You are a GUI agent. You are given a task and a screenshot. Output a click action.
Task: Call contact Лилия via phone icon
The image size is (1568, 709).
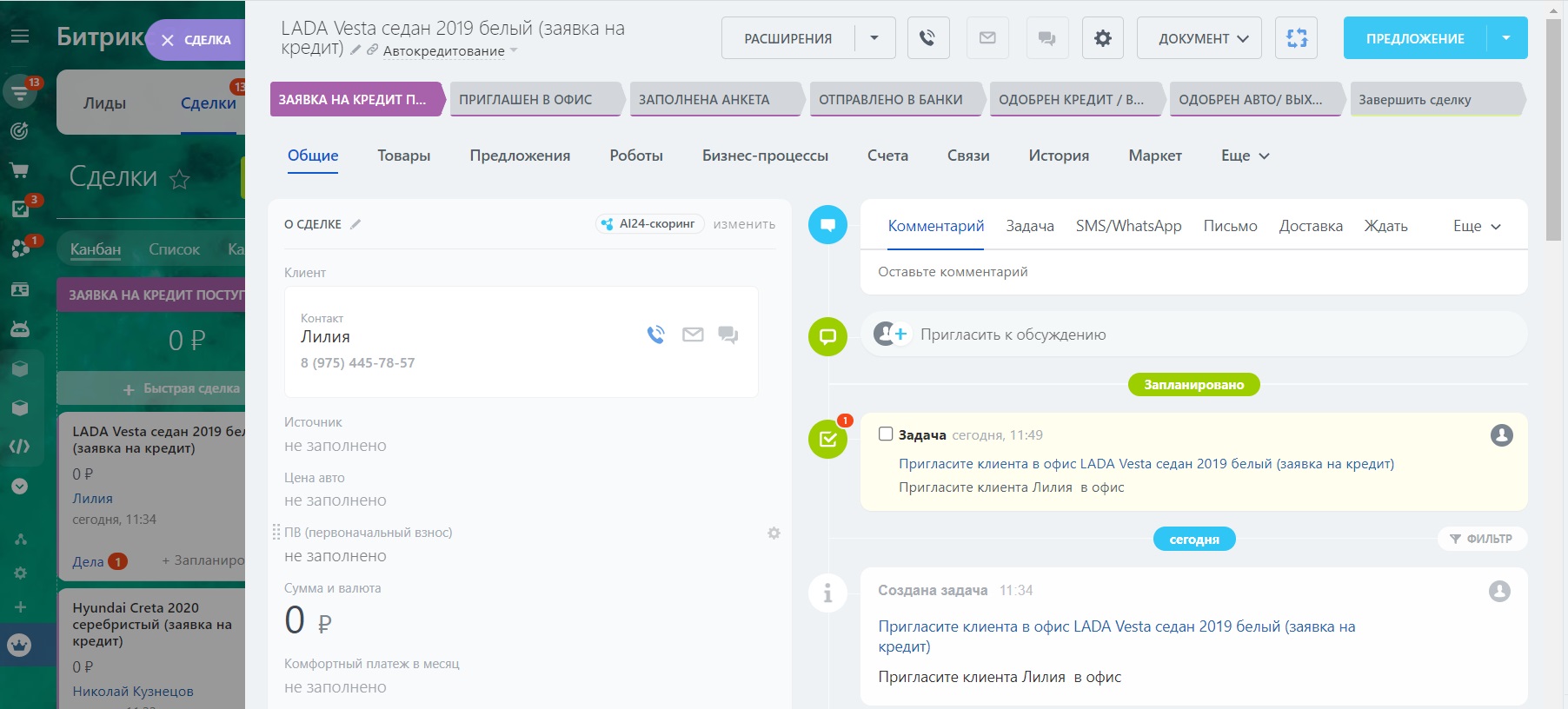(x=655, y=335)
